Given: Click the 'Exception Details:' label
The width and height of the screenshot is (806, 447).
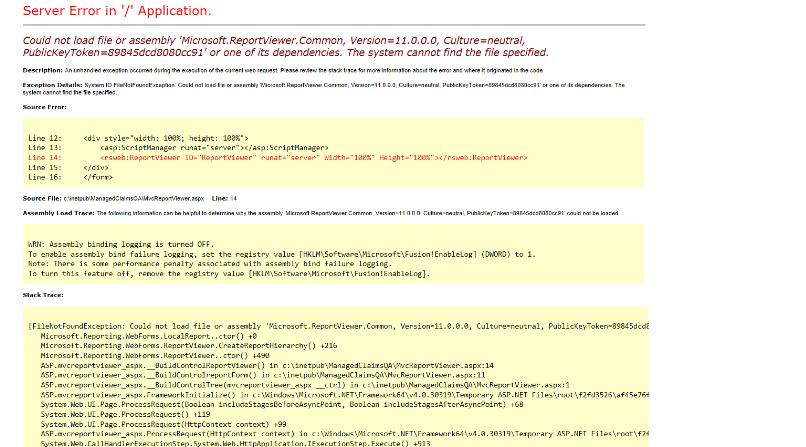Looking at the screenshot, I should 52,85.
